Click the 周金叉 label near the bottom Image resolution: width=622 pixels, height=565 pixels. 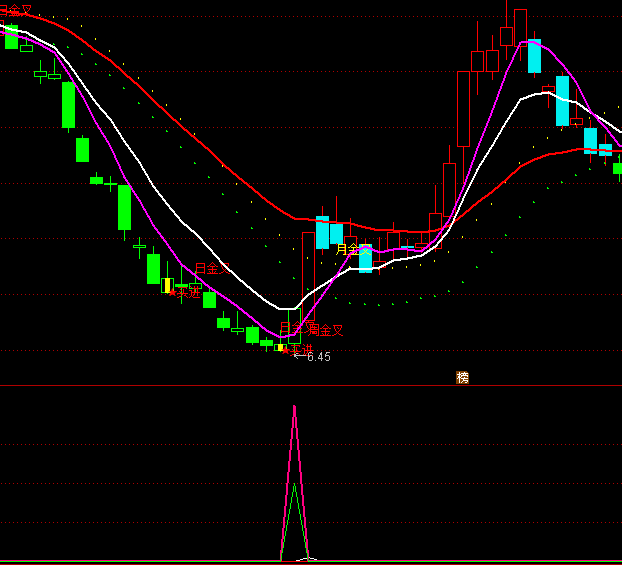pyautogui.click(x=327, y=330)
